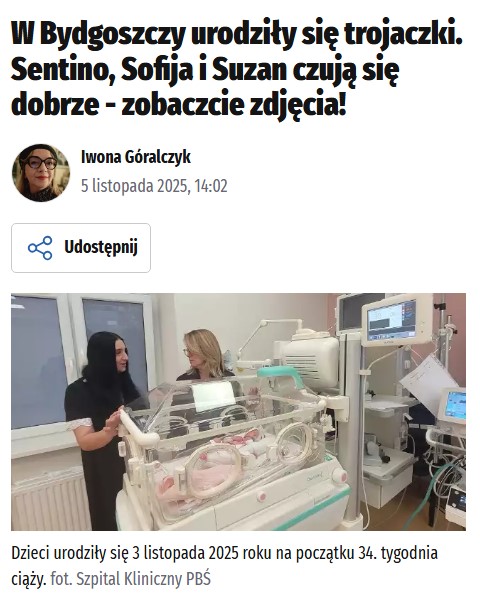Click the upper medical monitor screen in the photo
The width and height of the screenshot is (480, 595).
click(395, 320)
